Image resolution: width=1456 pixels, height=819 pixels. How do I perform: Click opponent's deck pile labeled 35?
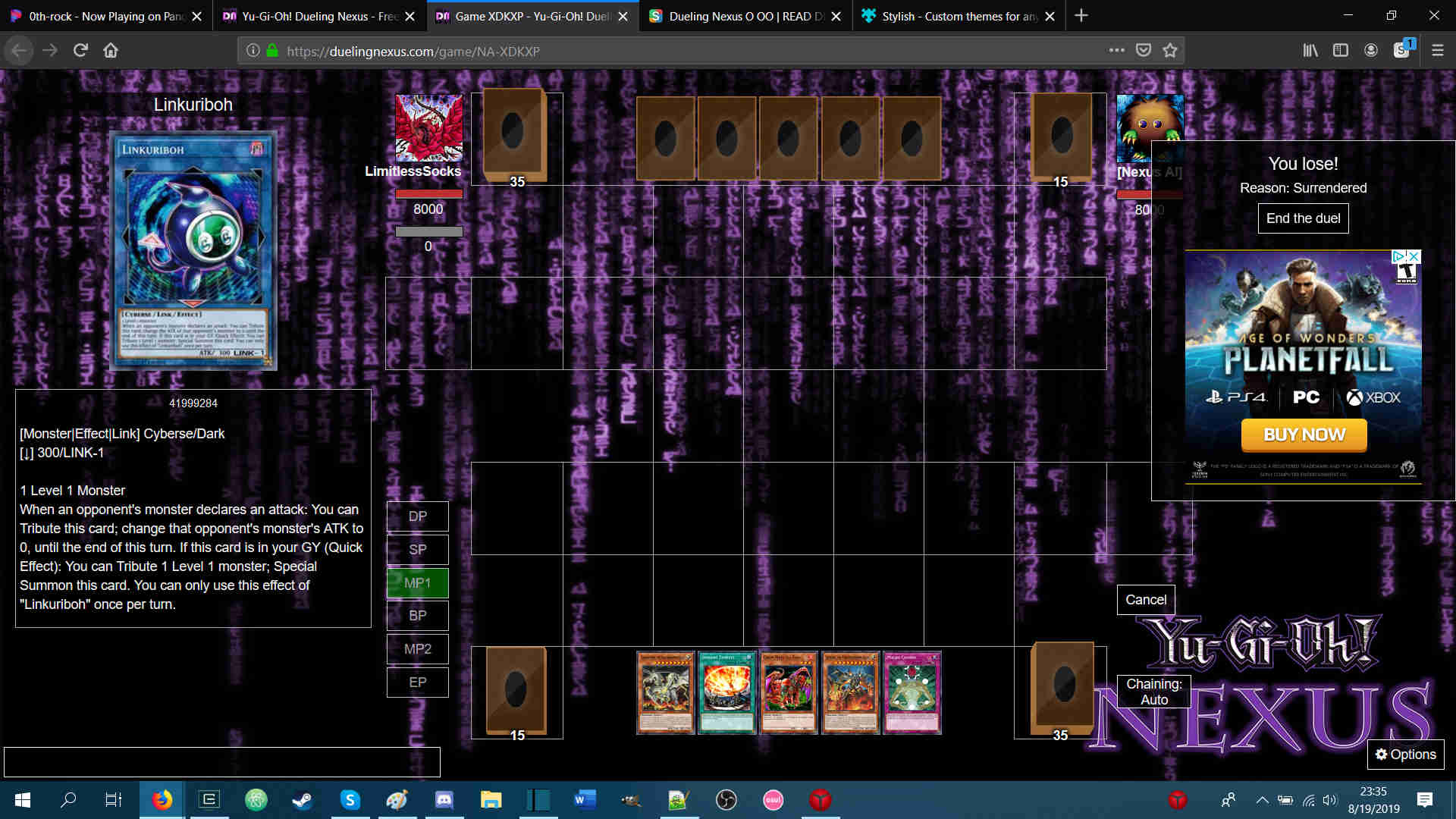tap(516, 135)
